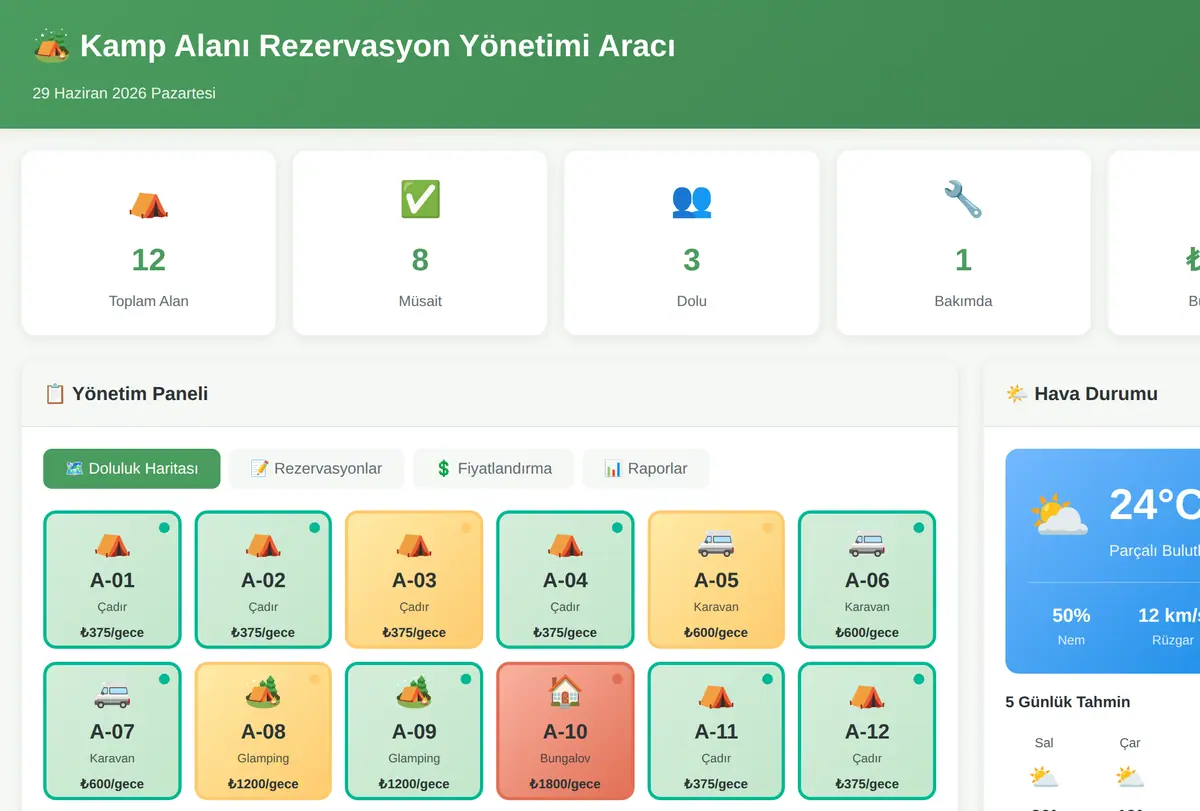
Task: Click the A-09 site label
Action: point(414,731)
